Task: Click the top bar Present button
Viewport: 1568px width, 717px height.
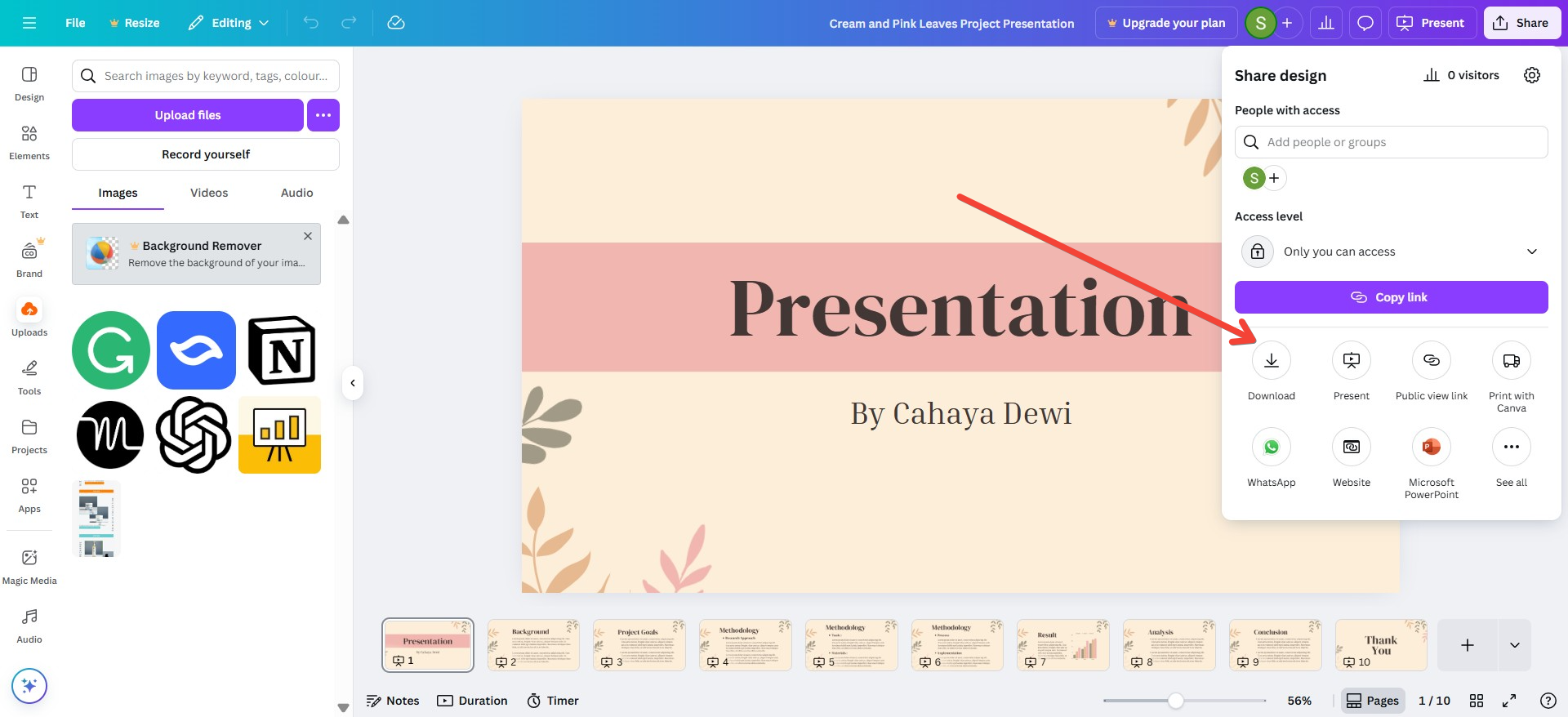Action: [x=1431, y=23]
